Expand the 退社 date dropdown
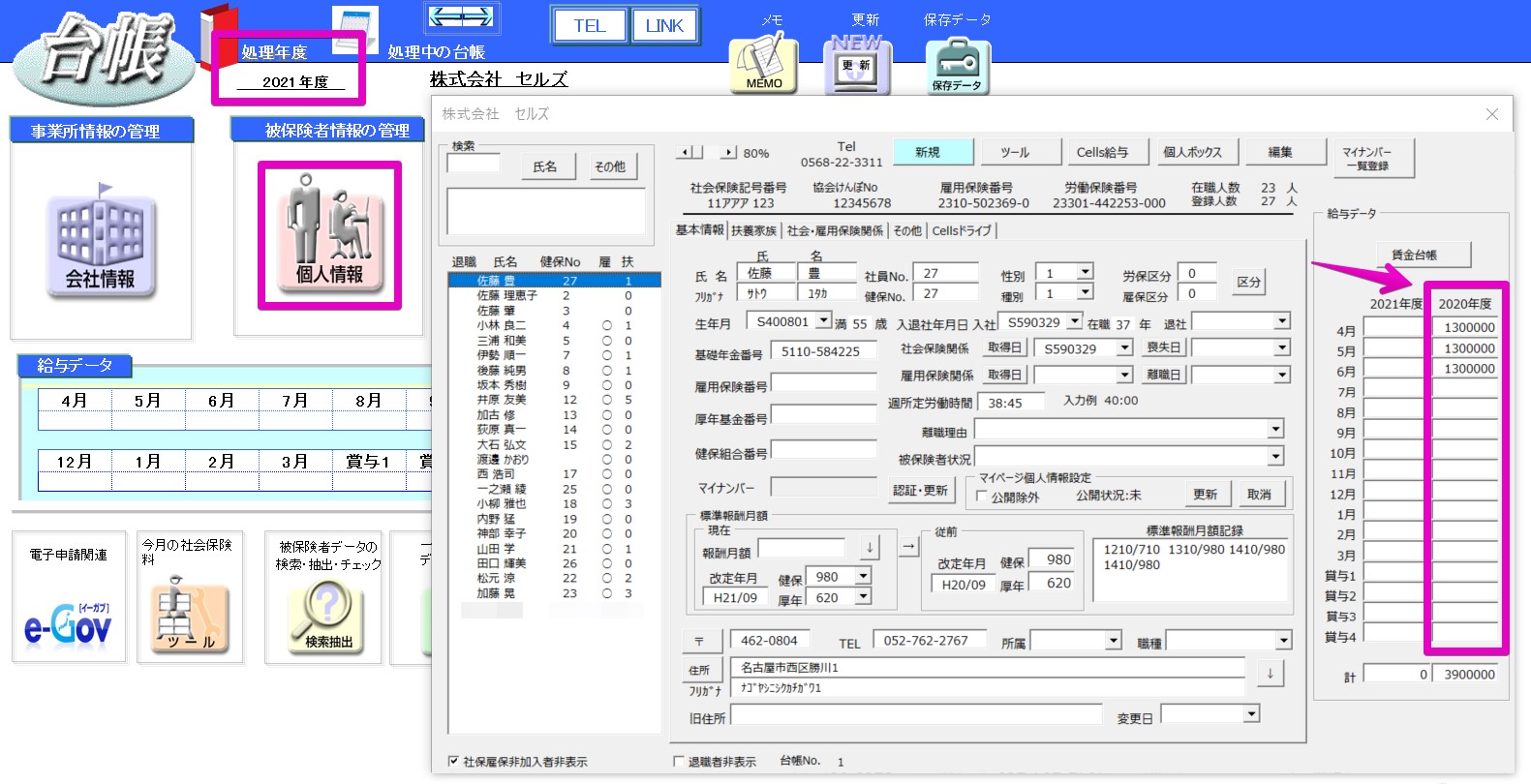Screen dimensions: 1531x784 (x=1282, y=320)
